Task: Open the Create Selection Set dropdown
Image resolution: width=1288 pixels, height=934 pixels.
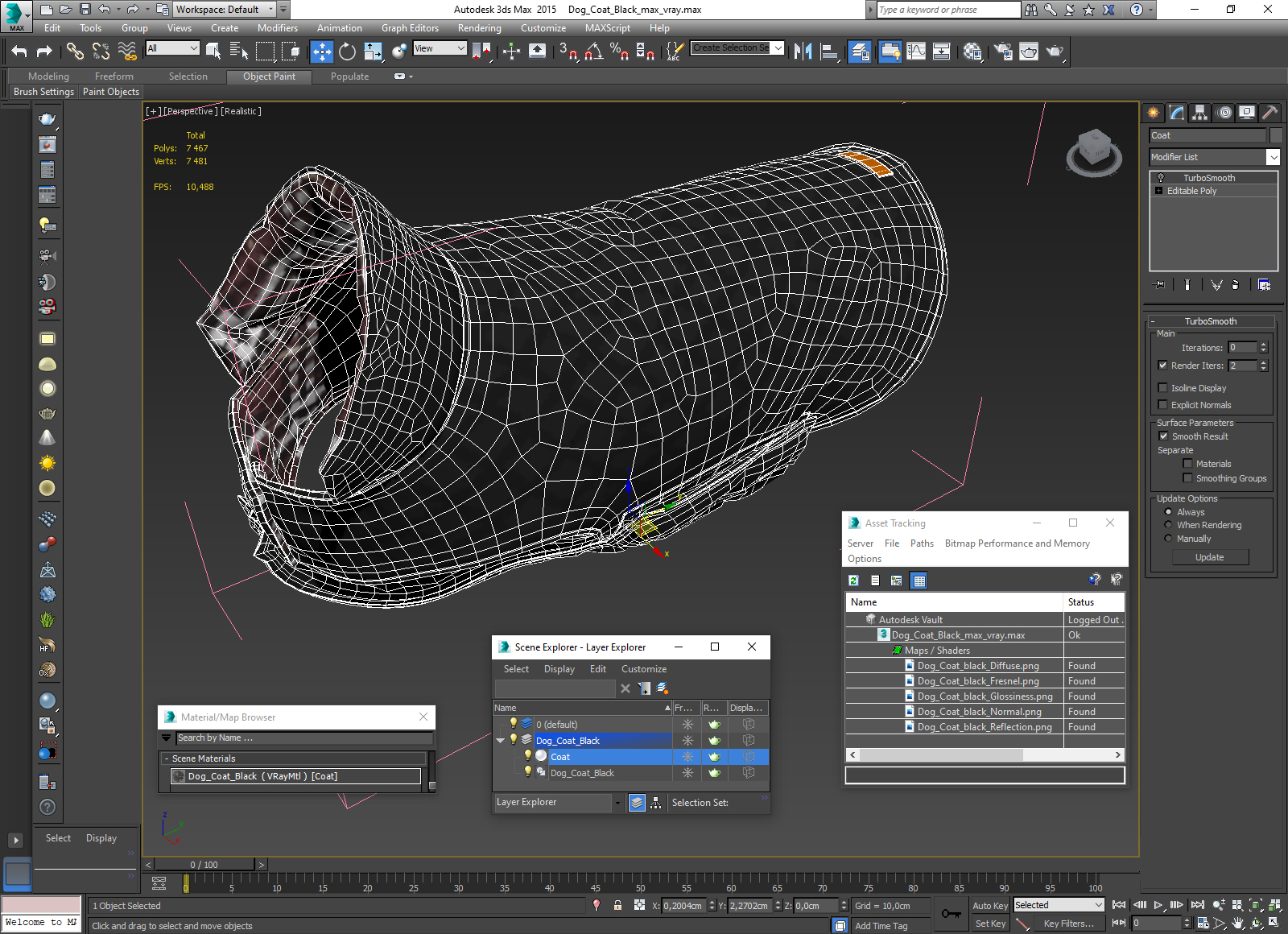Action: [737, 48]
